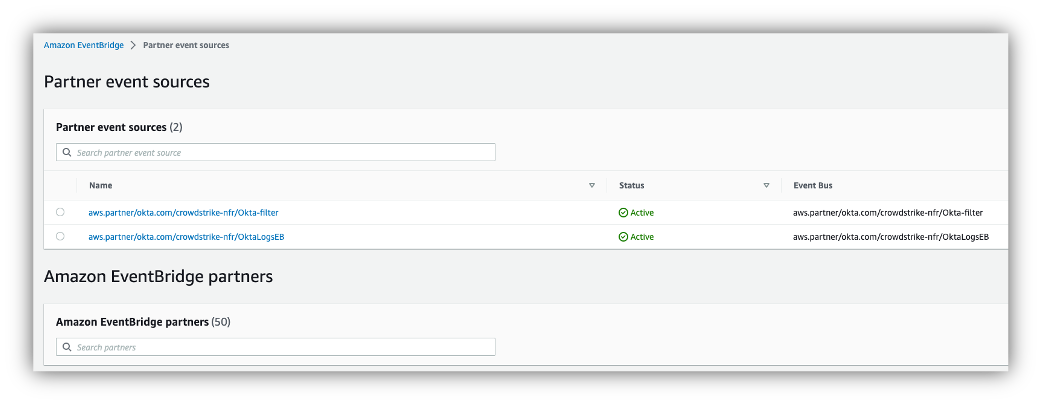Click magnifier icon in Search partners box

tap(67, 347)
